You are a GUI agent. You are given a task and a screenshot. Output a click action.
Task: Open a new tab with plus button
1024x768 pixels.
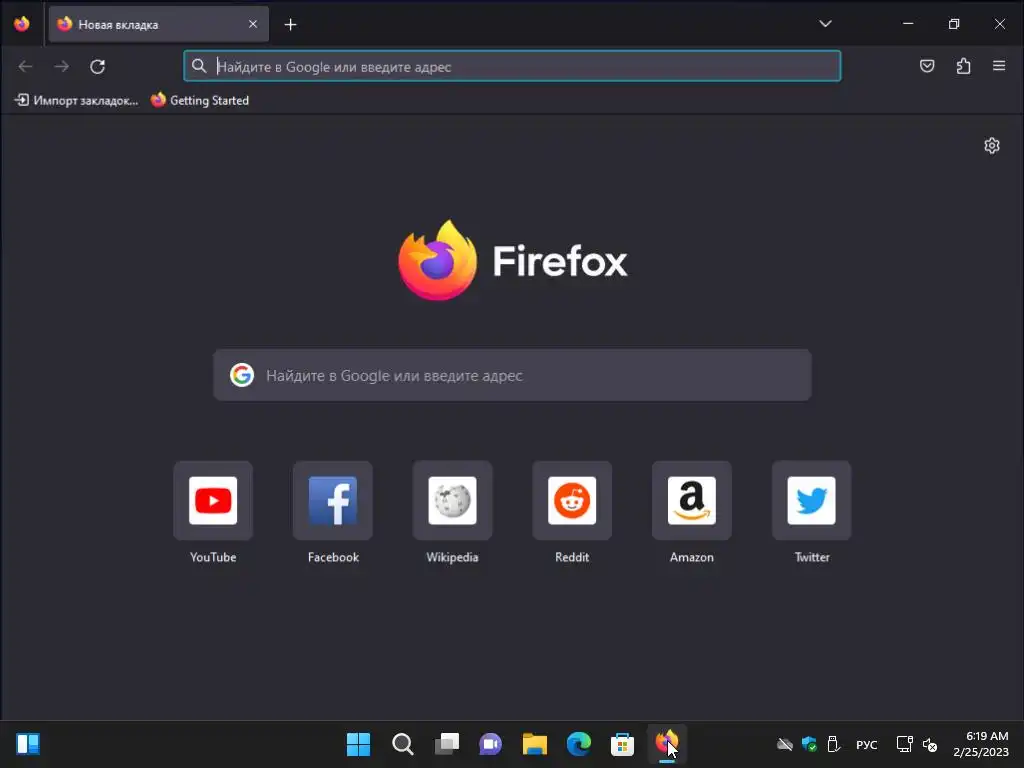click(x=291, y=24)
